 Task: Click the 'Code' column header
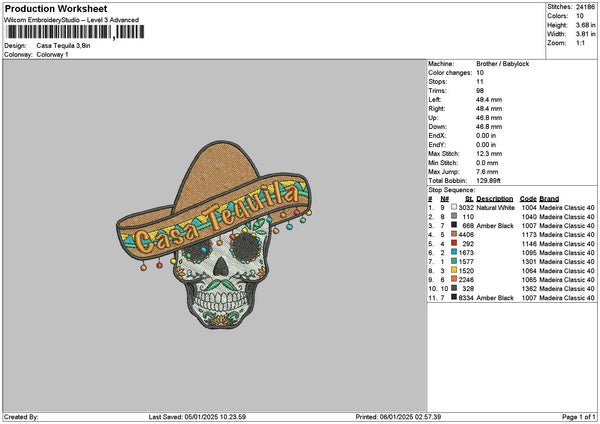click(528, 199)
